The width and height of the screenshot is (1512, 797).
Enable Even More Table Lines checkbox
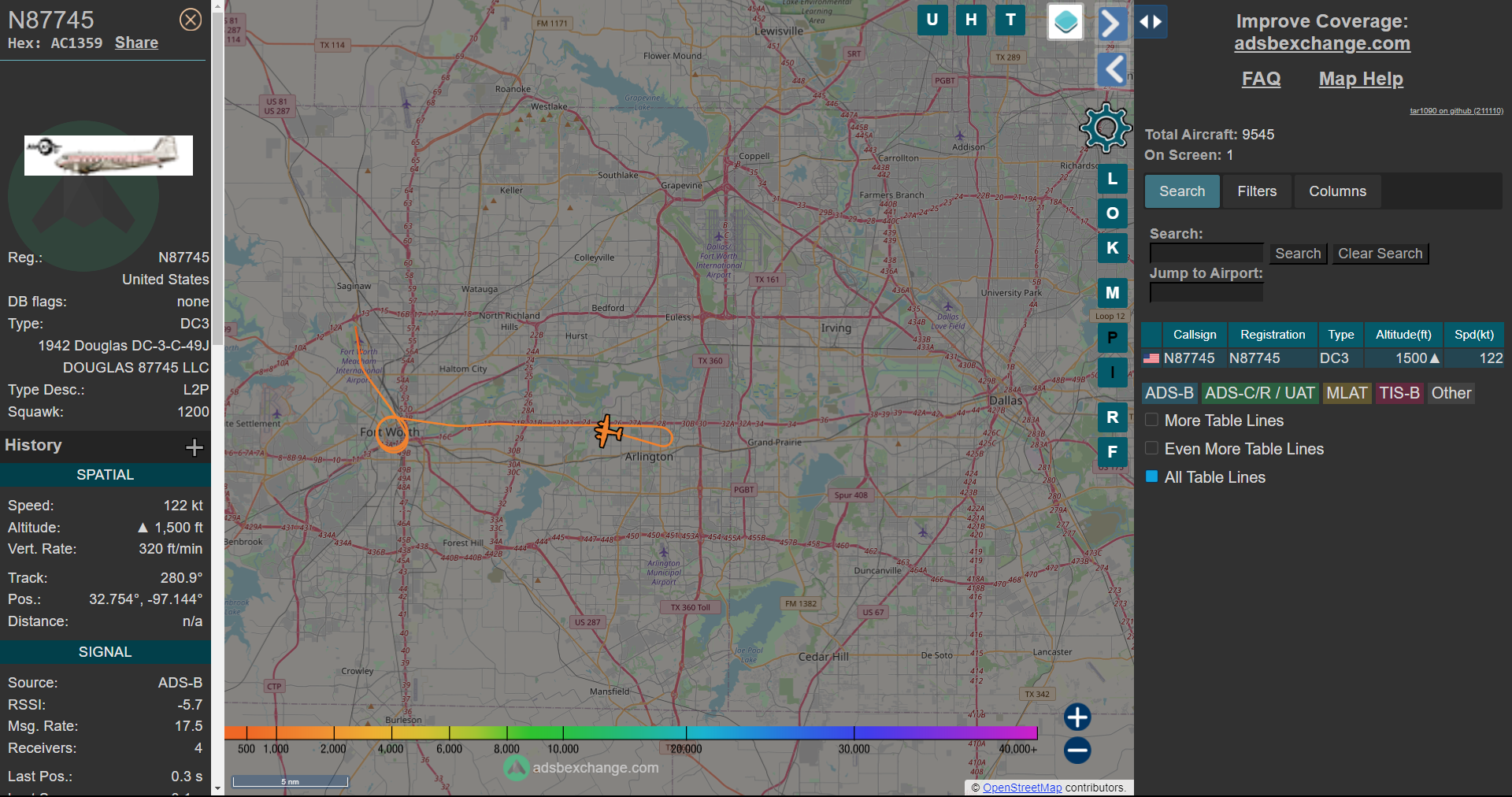pyautogui.click(x=1151, y=448)
